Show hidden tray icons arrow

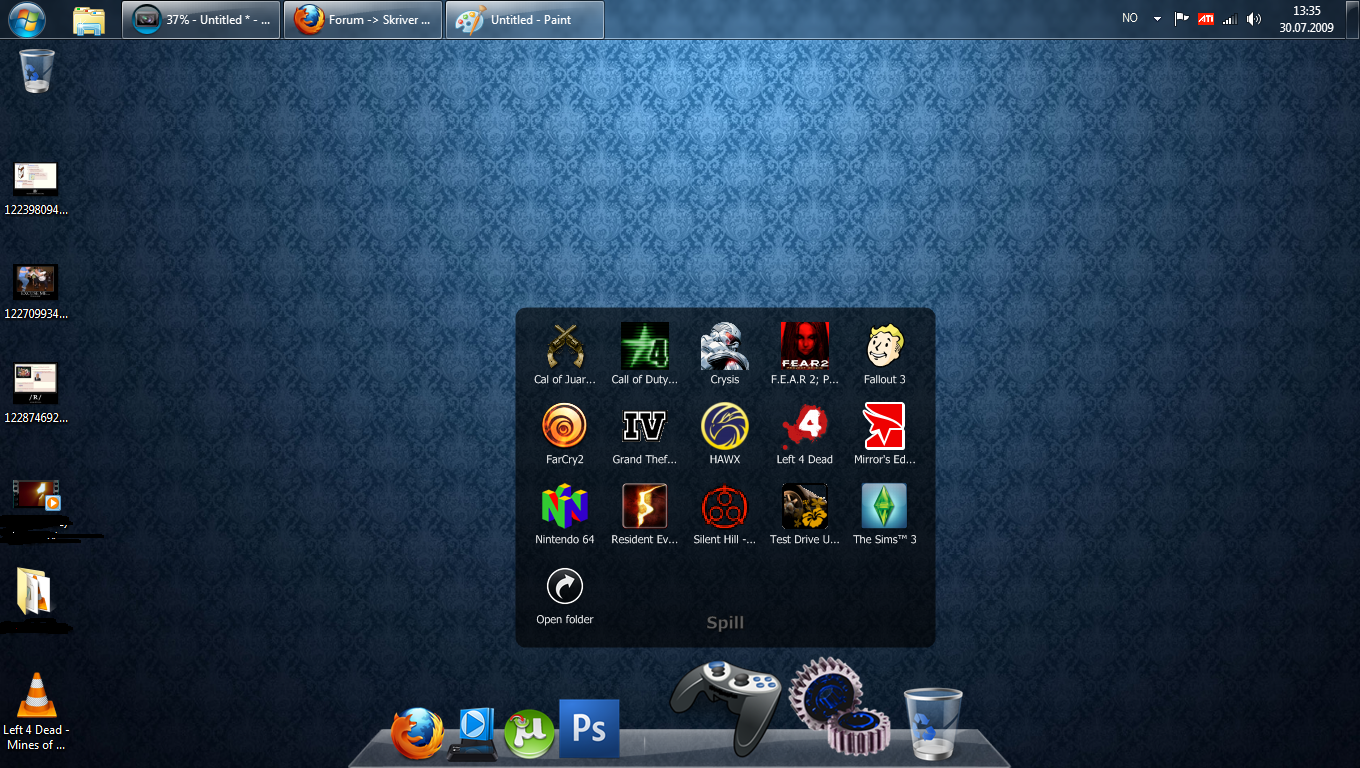coord(1157,18)
